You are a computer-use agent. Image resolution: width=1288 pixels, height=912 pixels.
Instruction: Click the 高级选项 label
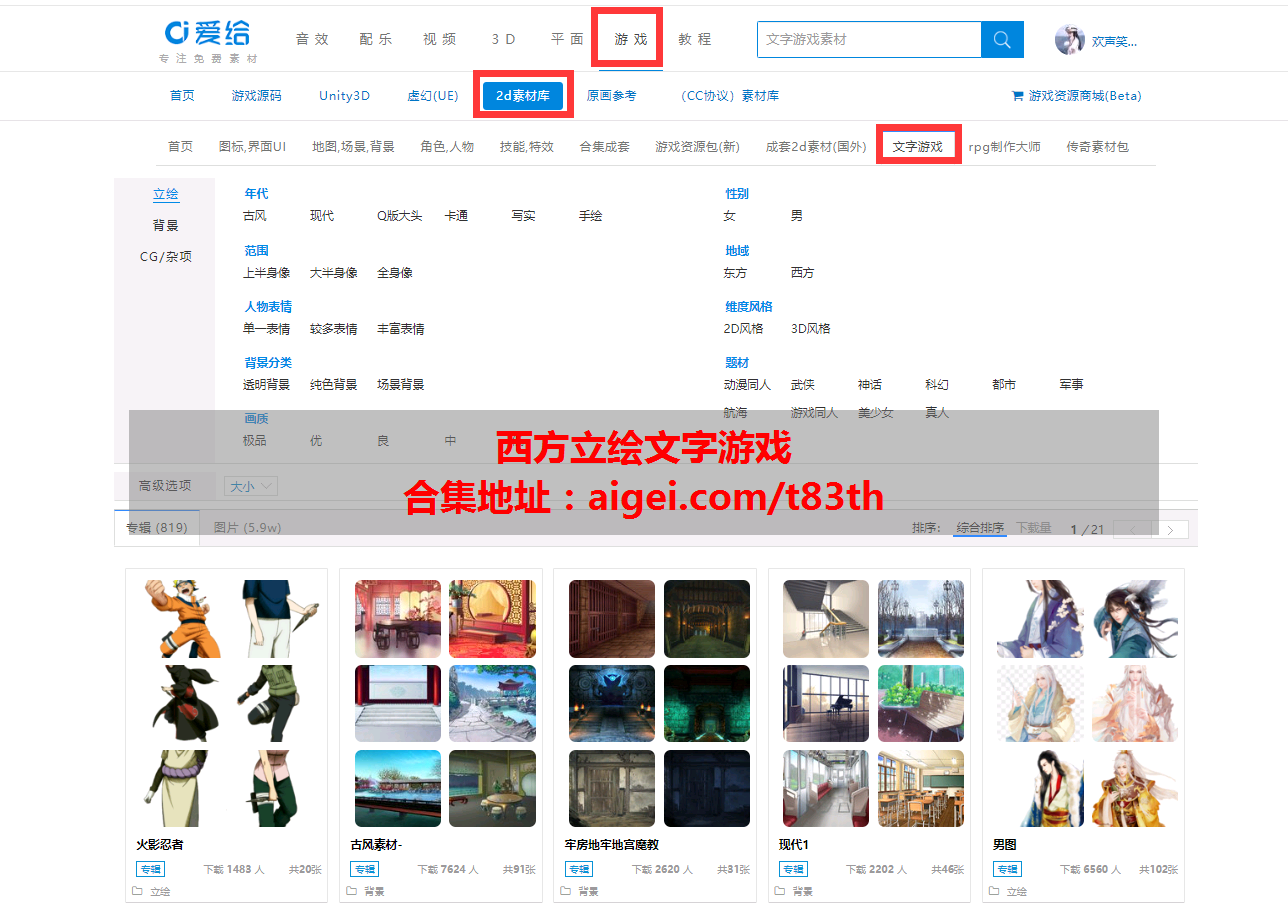click(165, 485)
